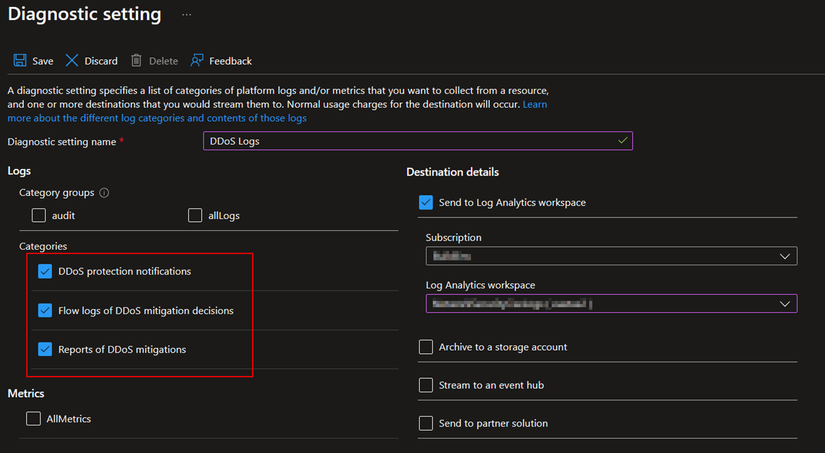Follow the Learn more about log categories link
The image size is (825, 453).
point(157,118)
